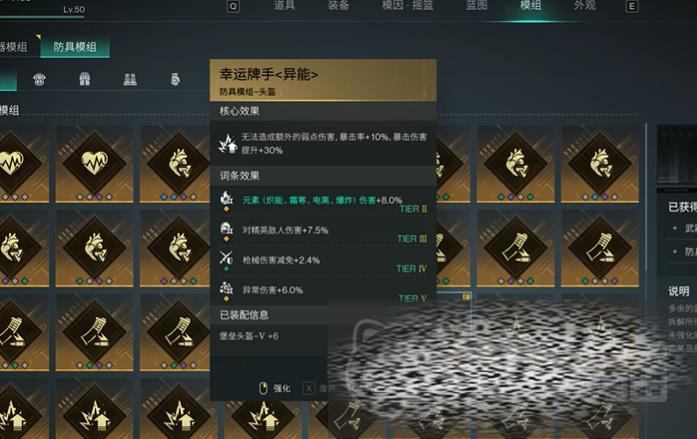
Task: Click the 异常伤害+6.0% affix row
Action: click(x=323, y=290)
